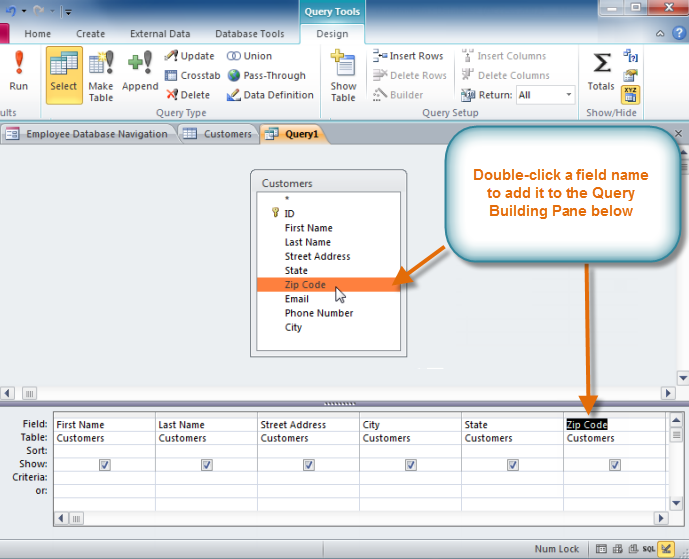Switch to PivotChart View in status bar
The image size is (689, 559).
(x=633, y=548)
